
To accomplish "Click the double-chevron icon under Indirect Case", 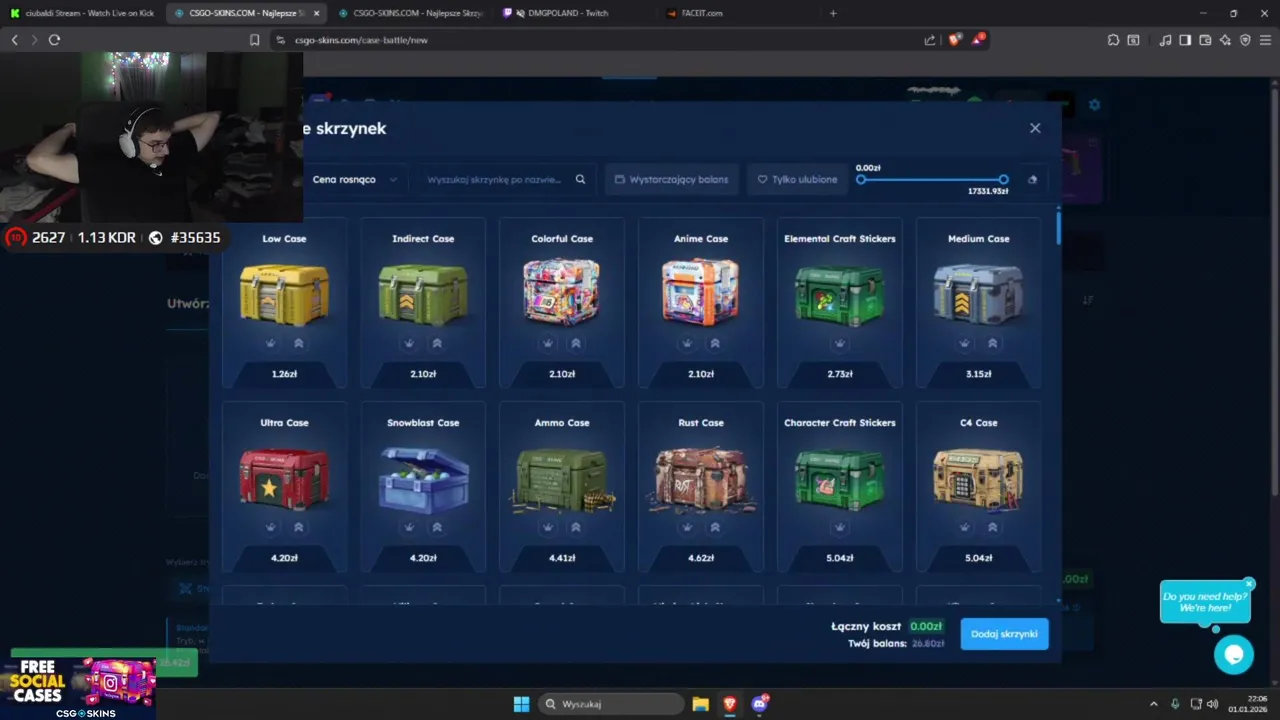I will point(437,343).
